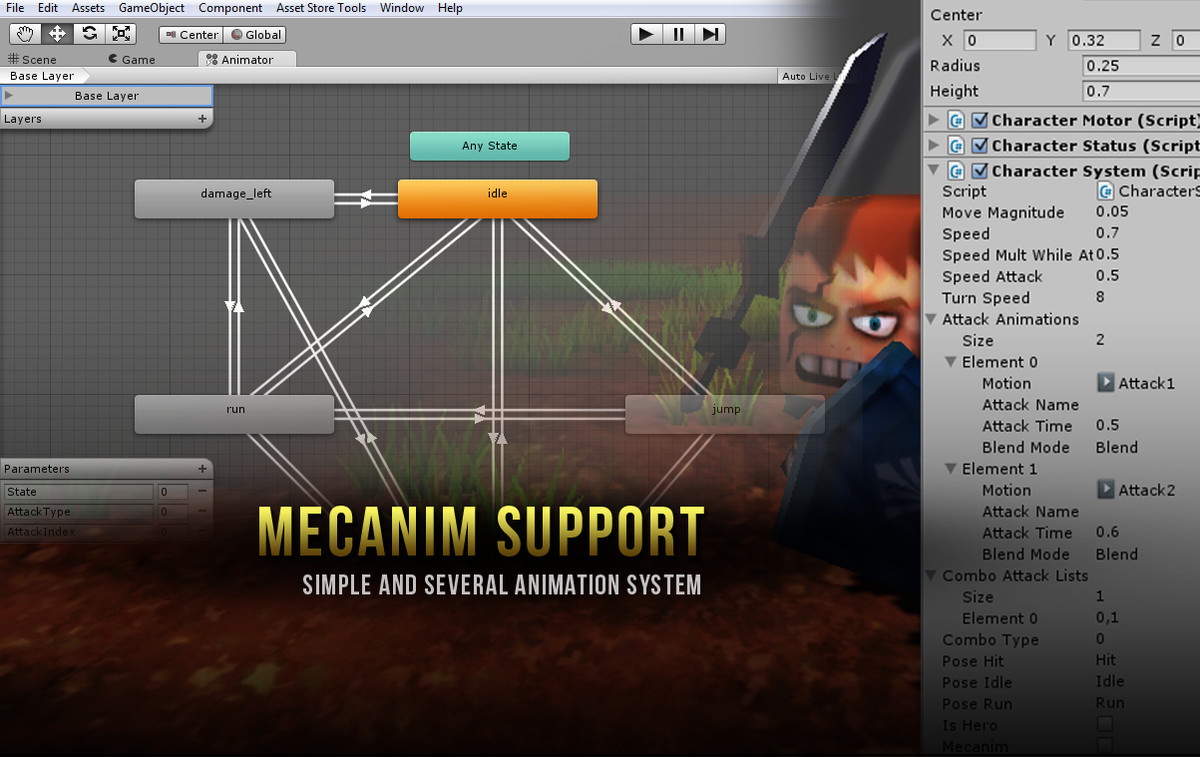Click the Center Y value field
Screen dimensions: 1200x757
pyautogui.click(x=1103, y=41)
